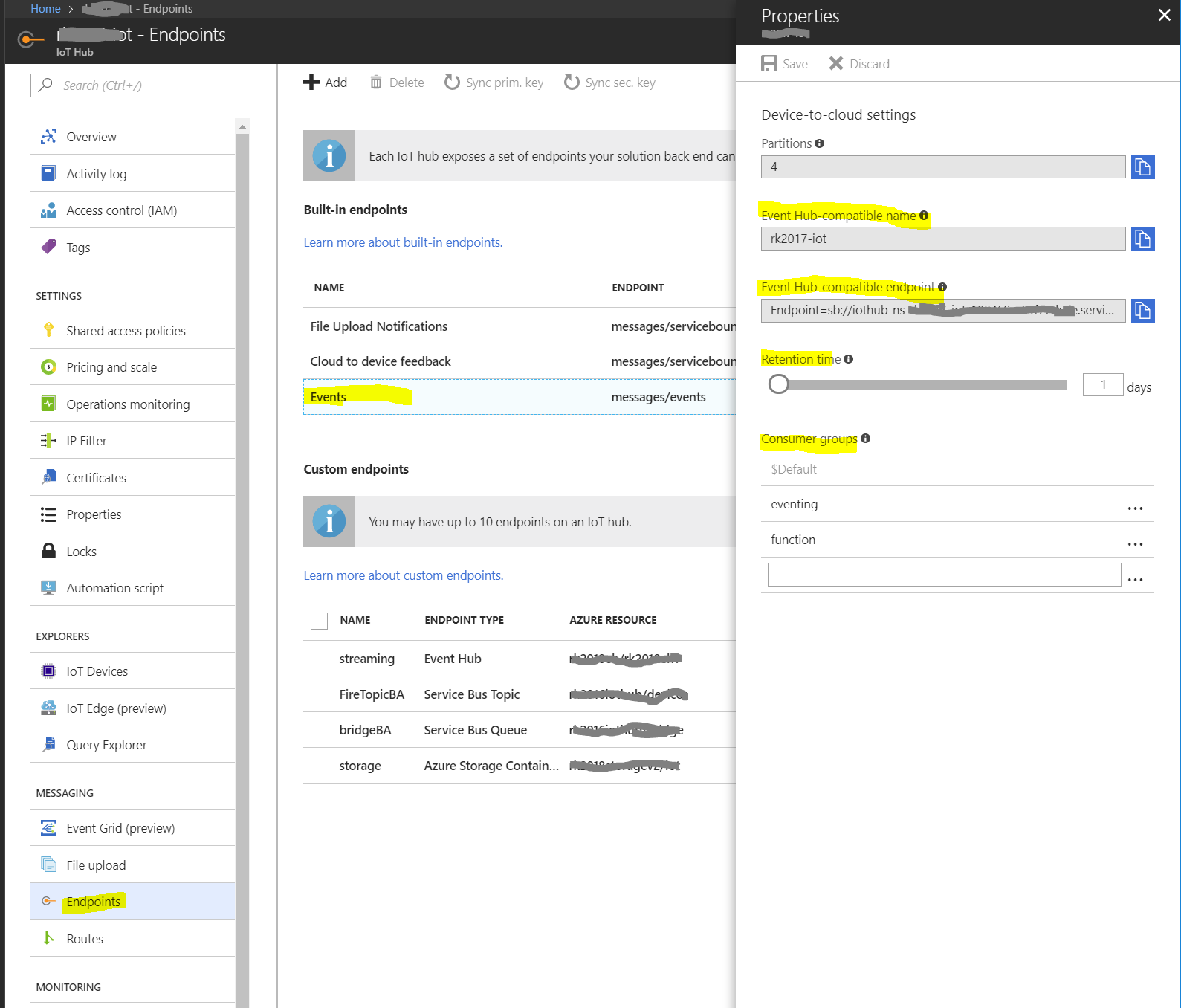Screen dimensions: 1181x1008
Task: Open the Routes messaging page
Action: (x=132, y=938)
